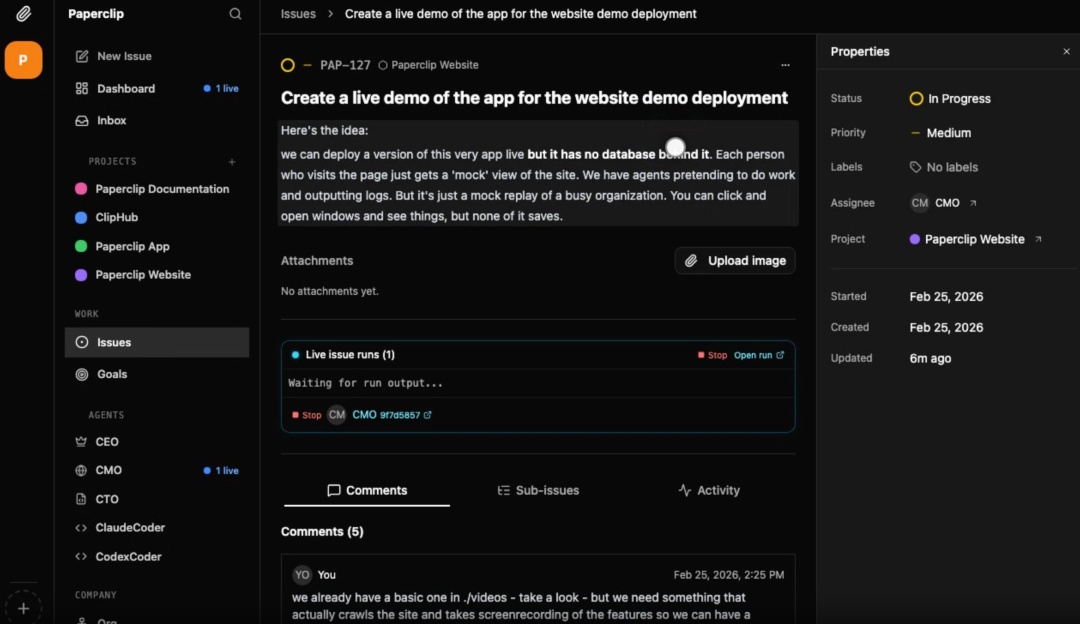Click the add company plus button

[23, 608]
